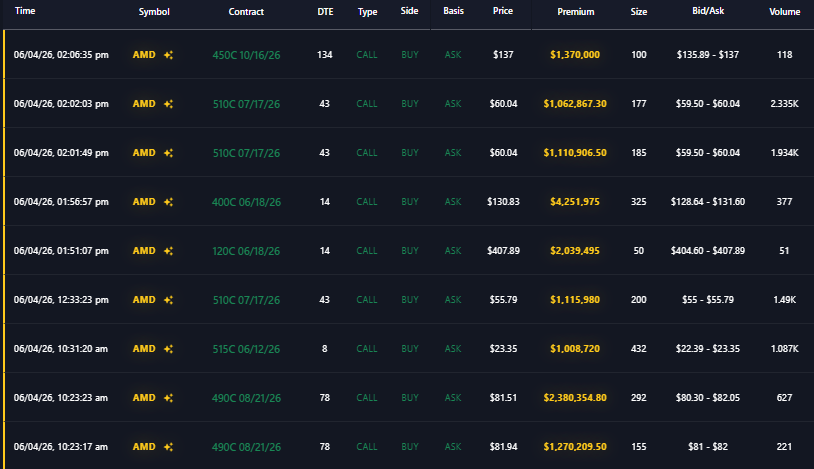Click the Basis column header
This screenshot has height=469, width=814.
click(x=453, y=11)
